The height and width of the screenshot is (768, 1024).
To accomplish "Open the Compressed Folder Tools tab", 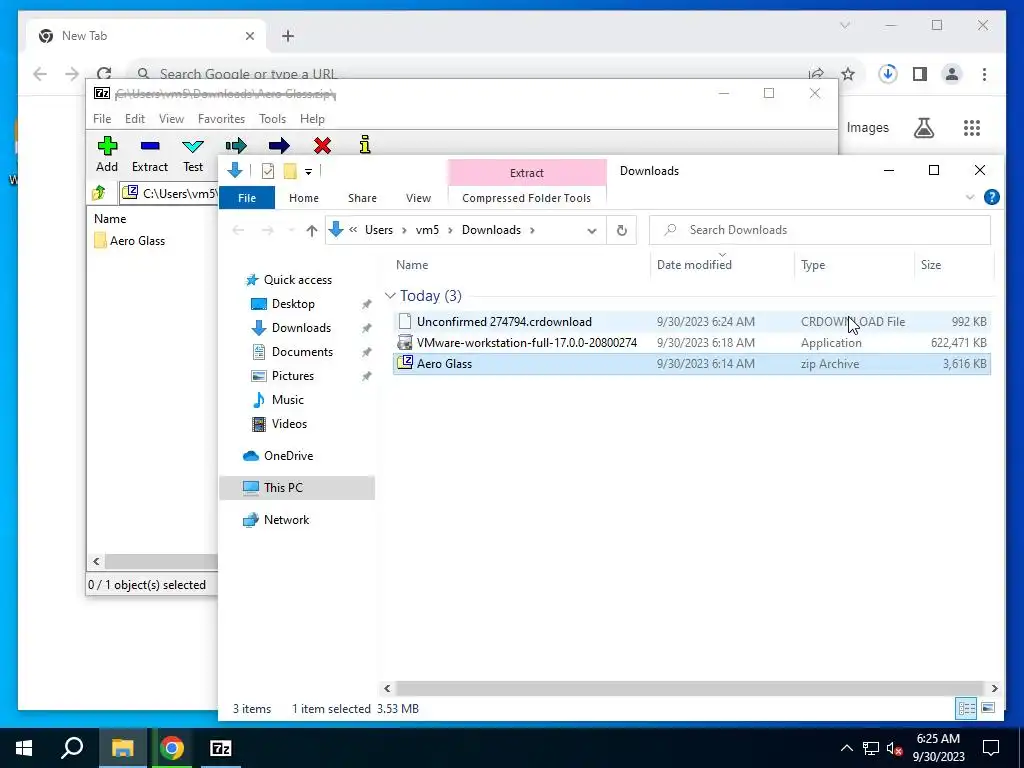I will point(526,198).
